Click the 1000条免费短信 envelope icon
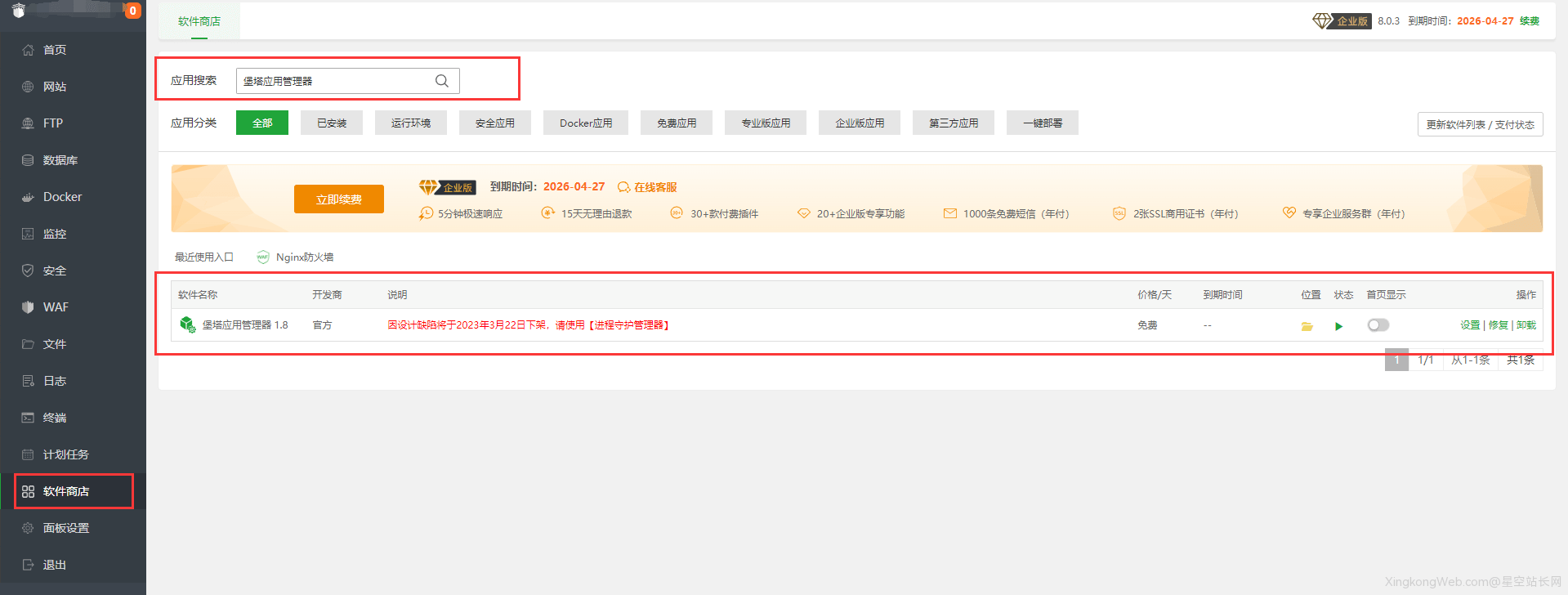This screenshot has height=595, width=1568. coord(950,213)
